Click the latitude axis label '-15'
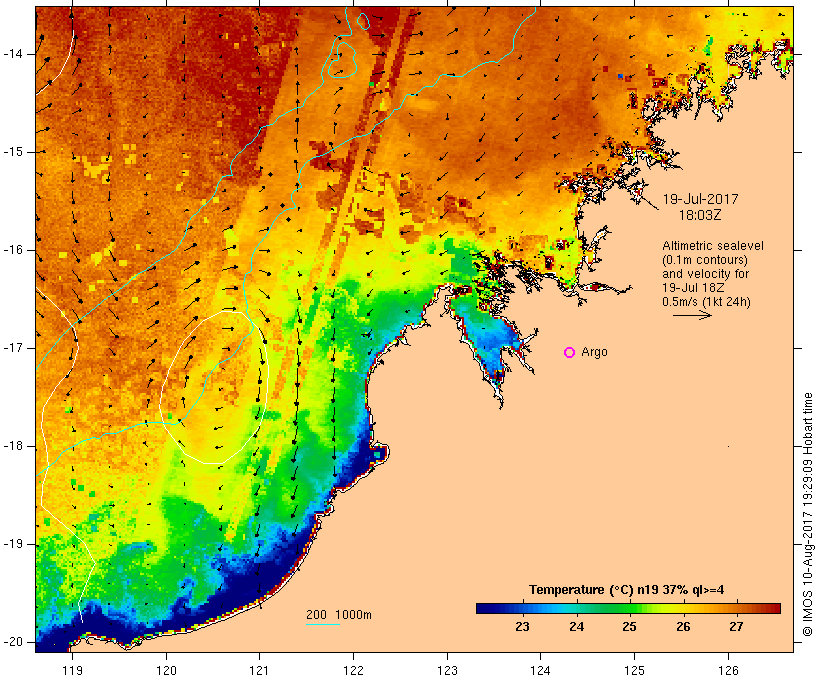 [13, 152]
